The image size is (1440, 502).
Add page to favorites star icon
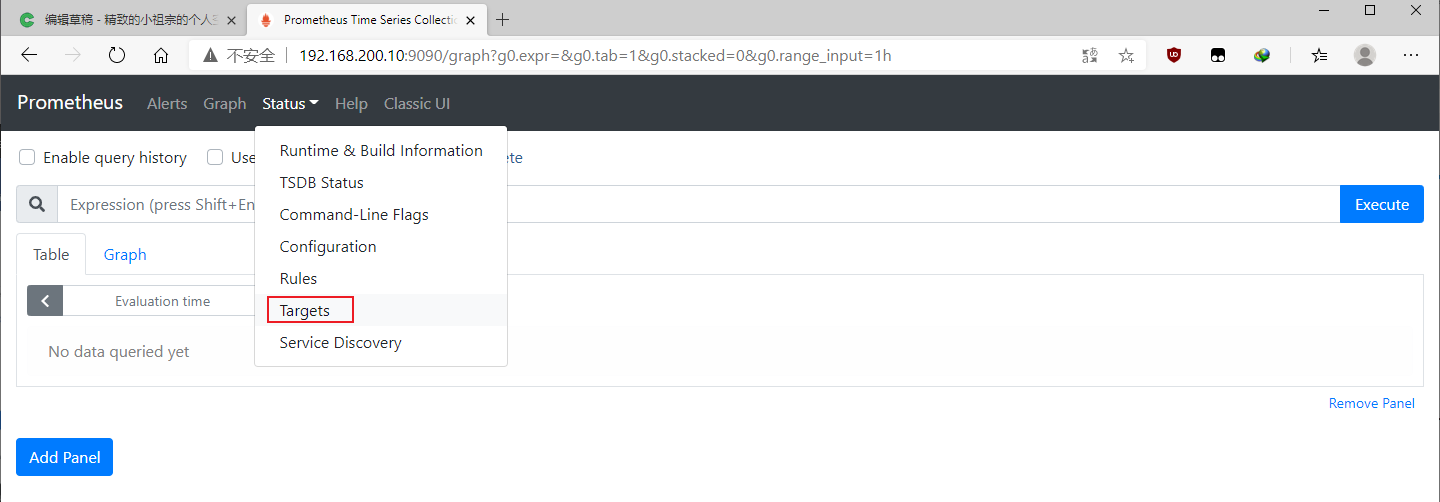coord(1126,56)
